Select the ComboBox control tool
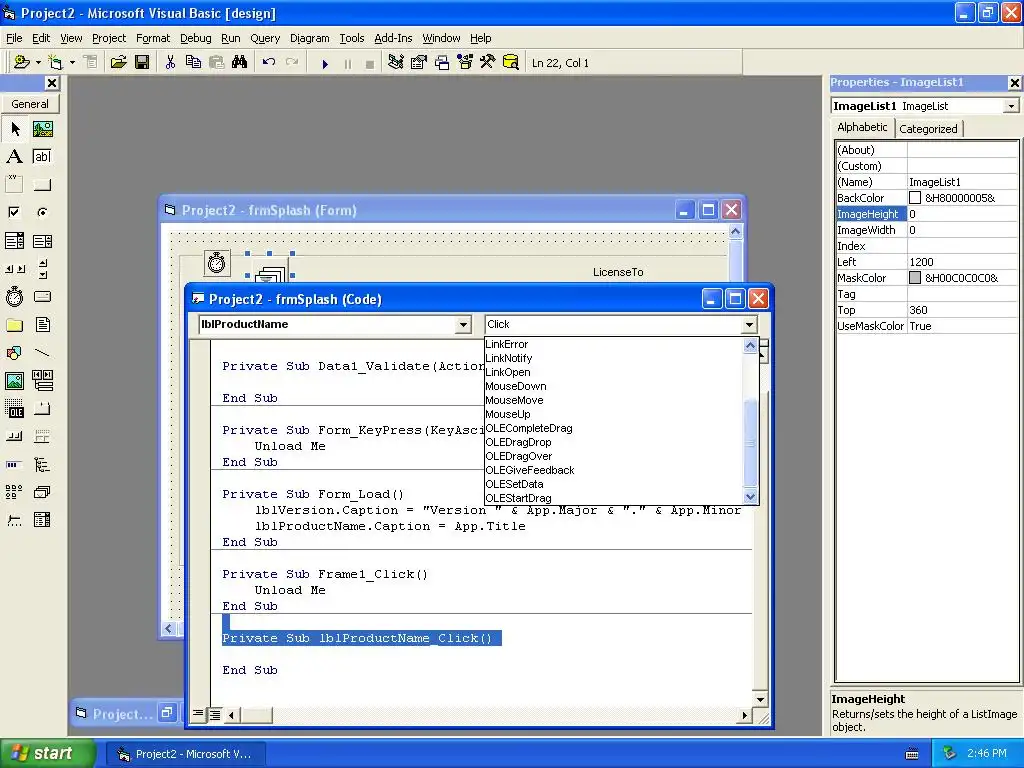1024x768 pixels. click(14, 241)
